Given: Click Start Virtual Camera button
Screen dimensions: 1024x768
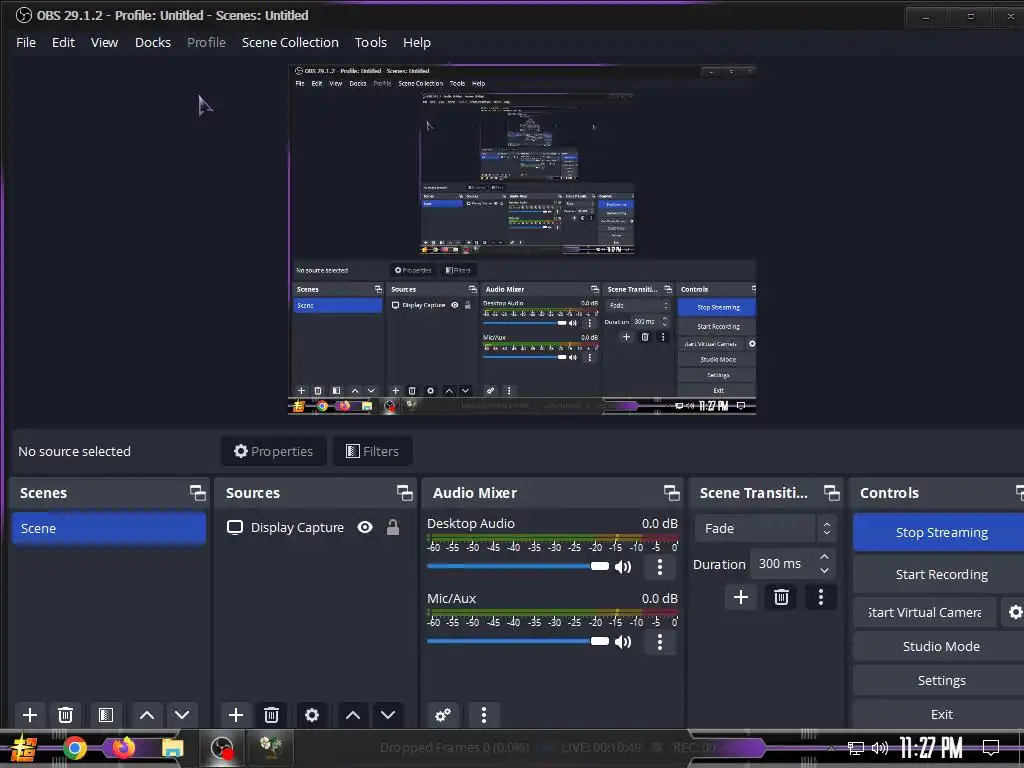Looking at the screenshot, I should tap(925, 612).
